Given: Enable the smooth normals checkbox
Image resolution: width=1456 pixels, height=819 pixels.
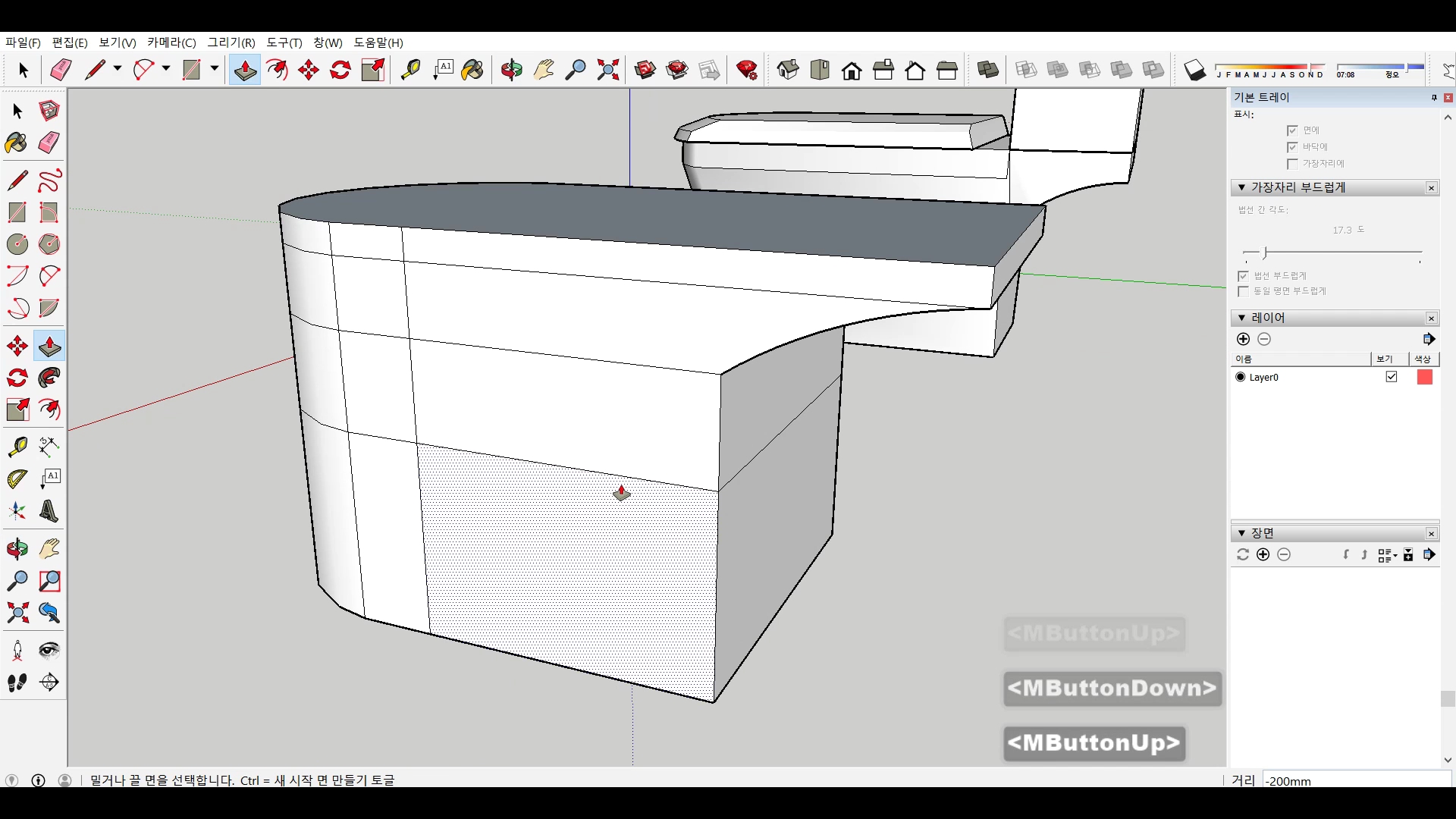Looking at the screenshot, I should (1243, 276).
